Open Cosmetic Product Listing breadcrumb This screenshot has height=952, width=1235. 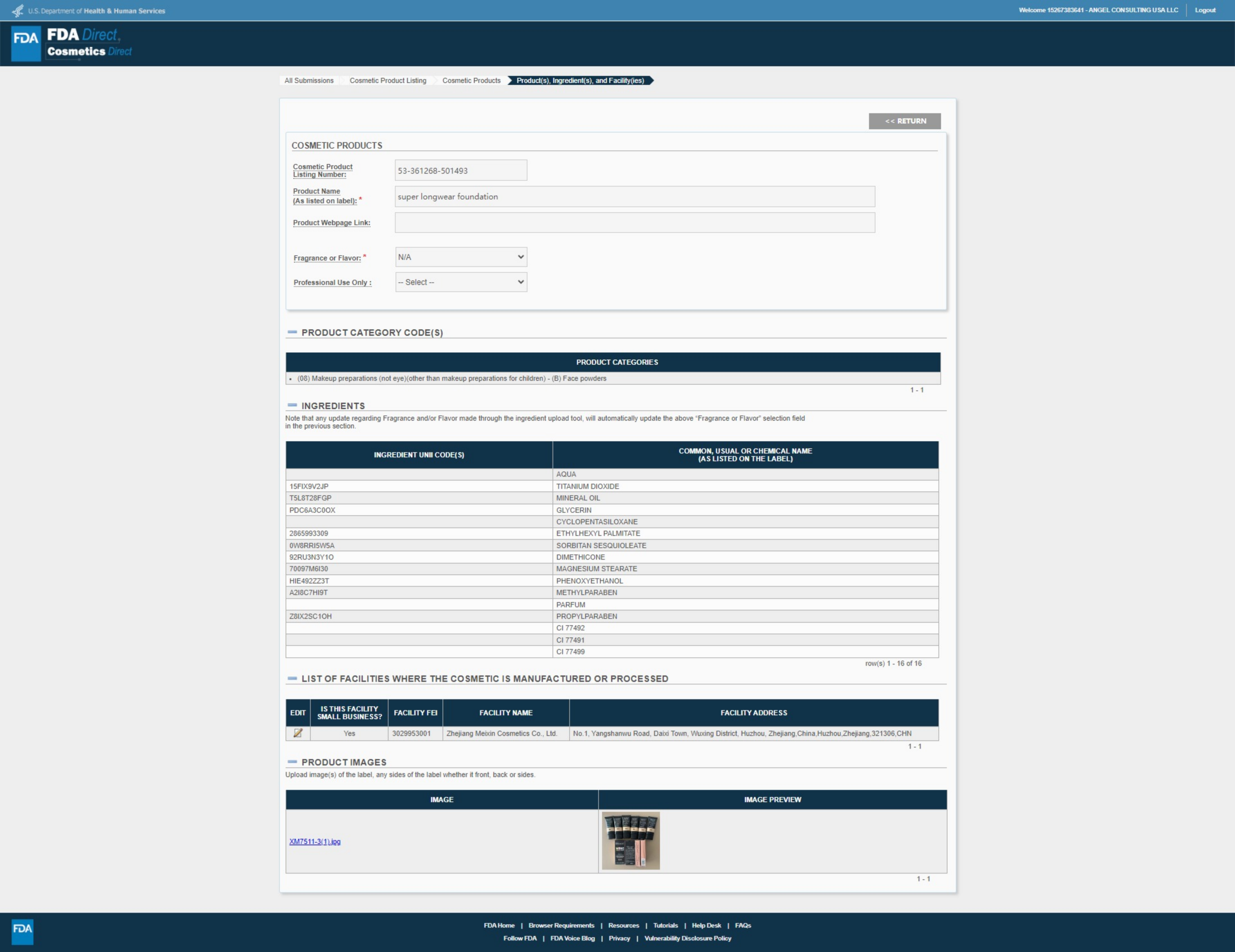[388, 81]
